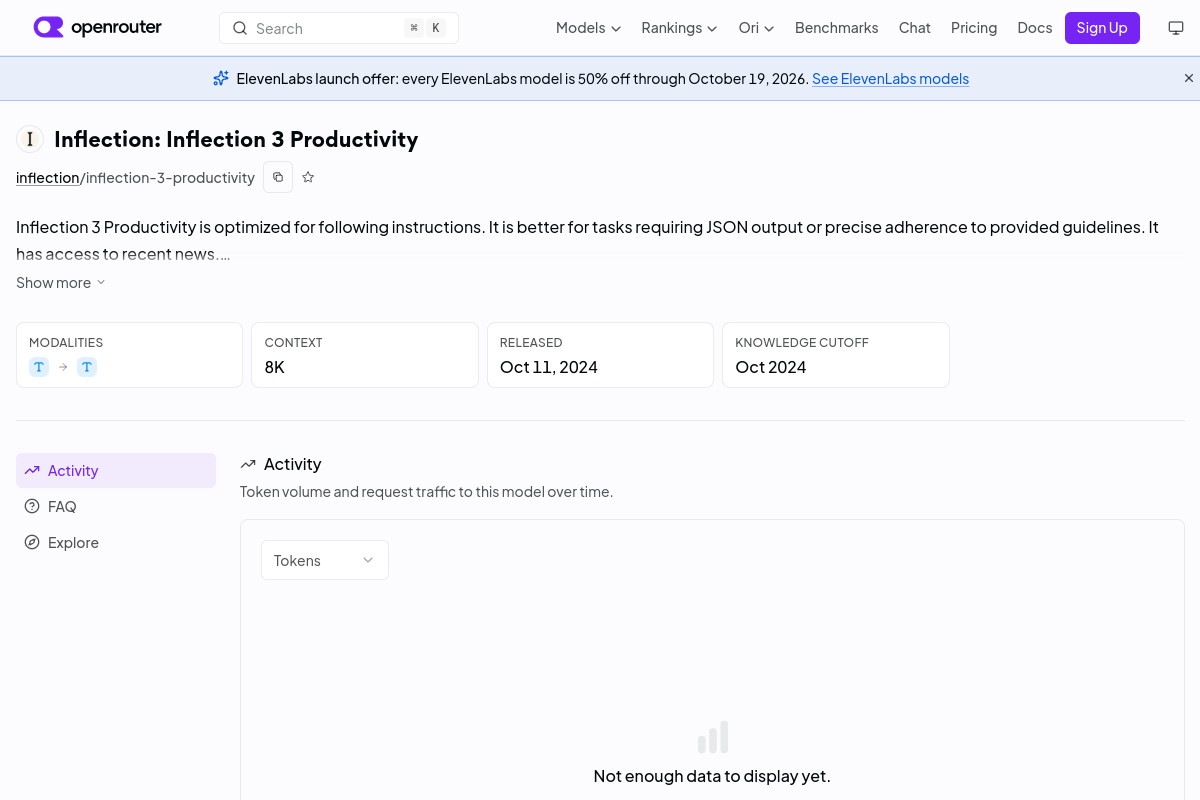Viewport: 1200px width, 800px height.
Task: Click the Activity heading trend icon
Action: pyautogui.click(x=248, y=464)
